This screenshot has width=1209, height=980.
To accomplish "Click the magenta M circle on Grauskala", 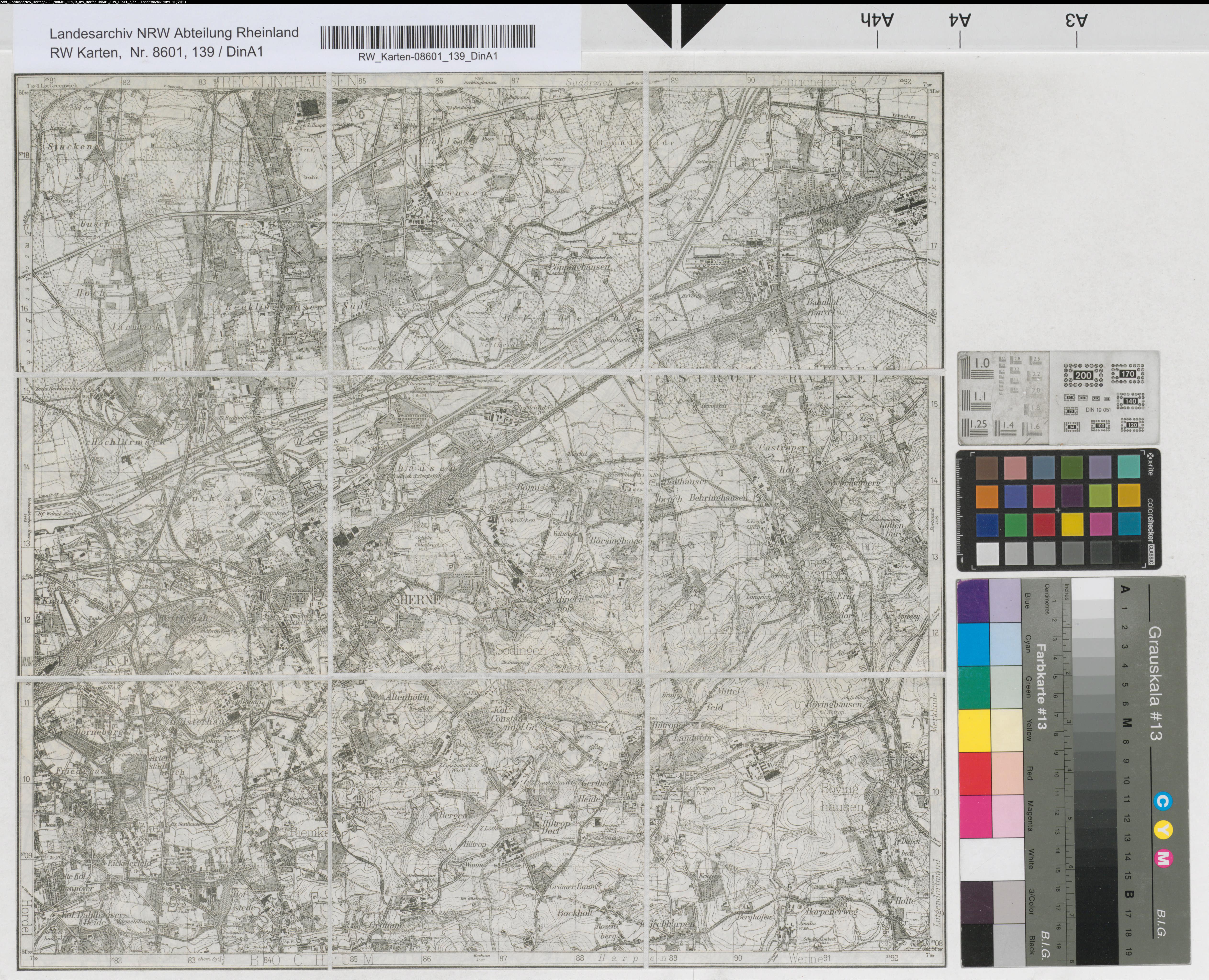I will 1164,859.
